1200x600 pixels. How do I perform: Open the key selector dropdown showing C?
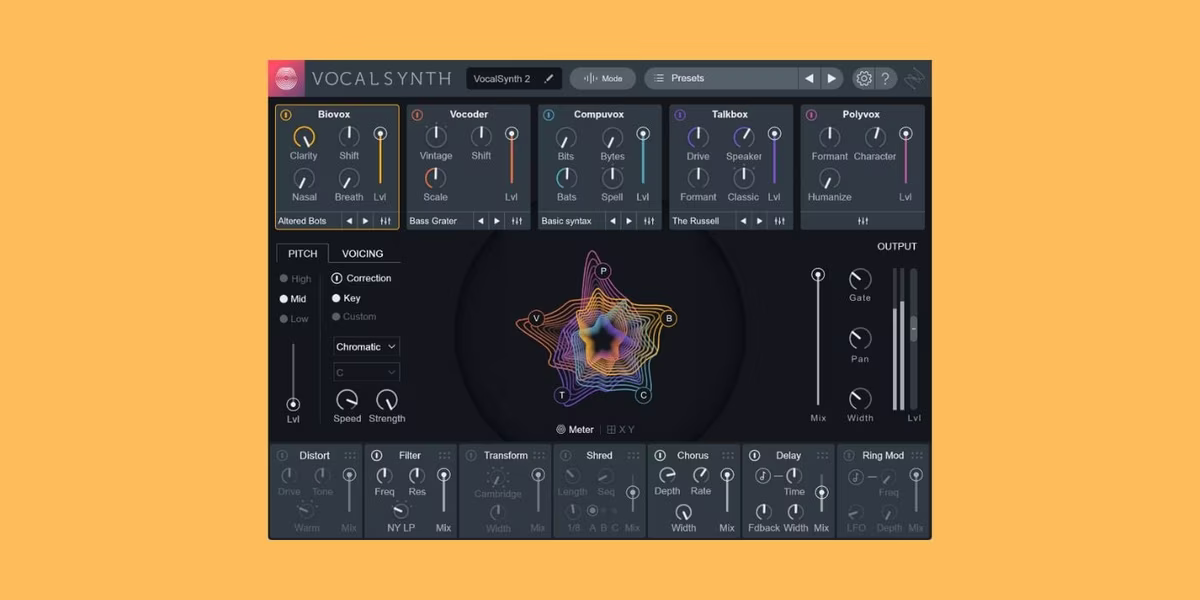(x=365, y=371)
